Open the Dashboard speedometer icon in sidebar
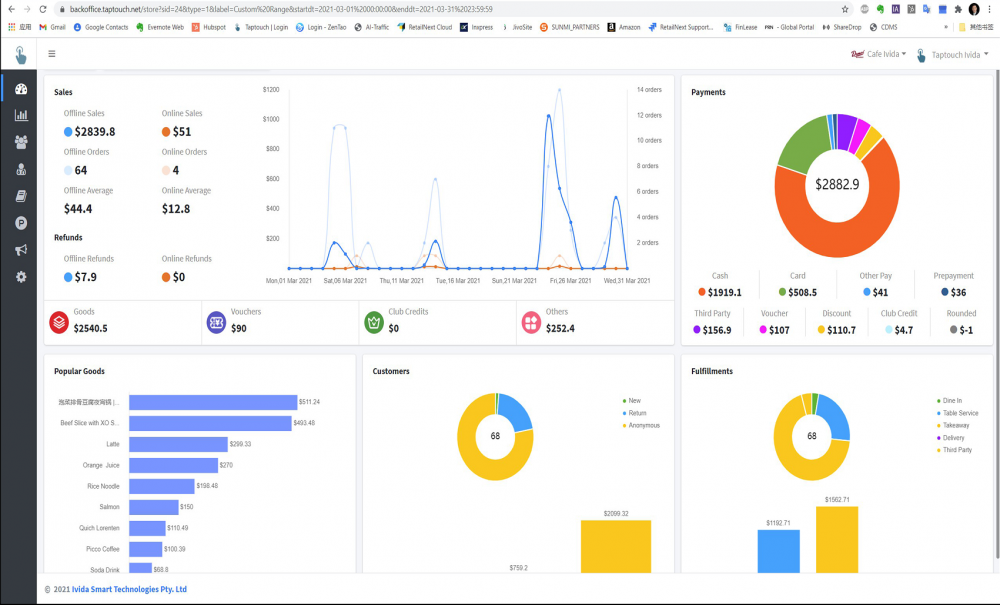Viewport: 1000px width, 605px height. click(21, 89)
